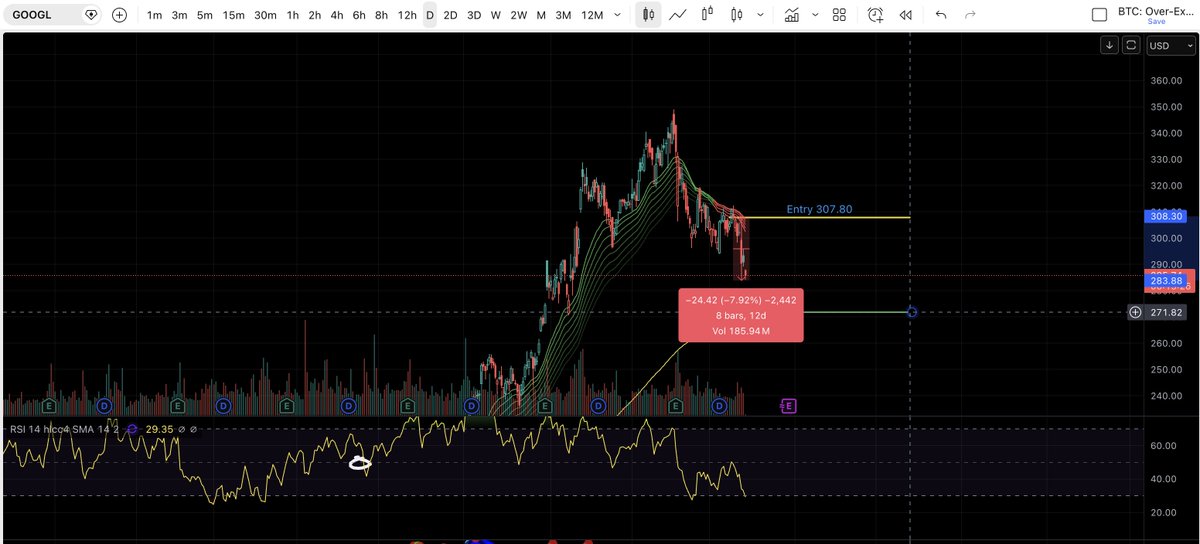
Task: Create an alert with the alarm clock icon
Action: (x=876, y=15)
